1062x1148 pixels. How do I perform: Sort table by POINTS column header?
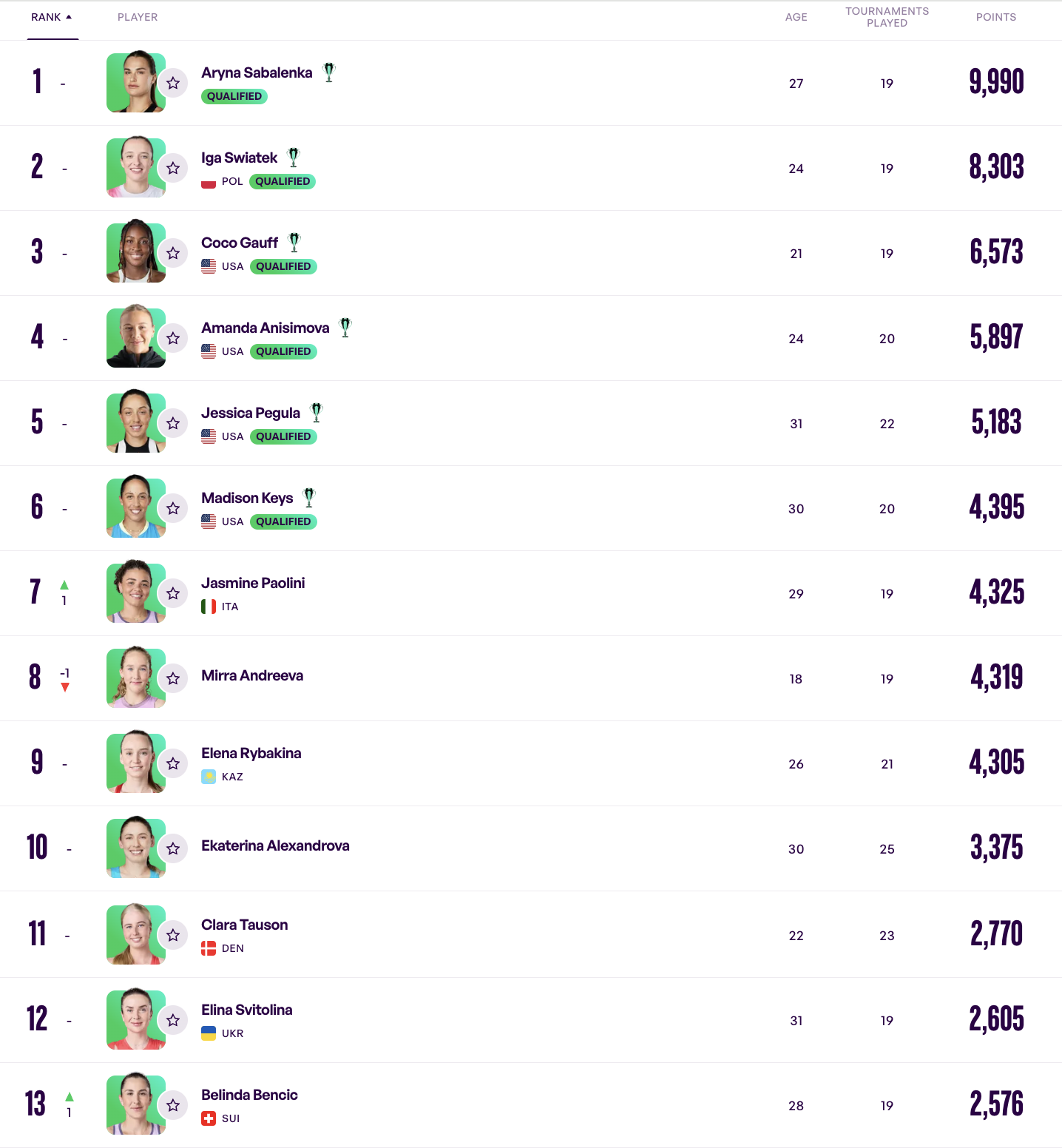point(995,17)
